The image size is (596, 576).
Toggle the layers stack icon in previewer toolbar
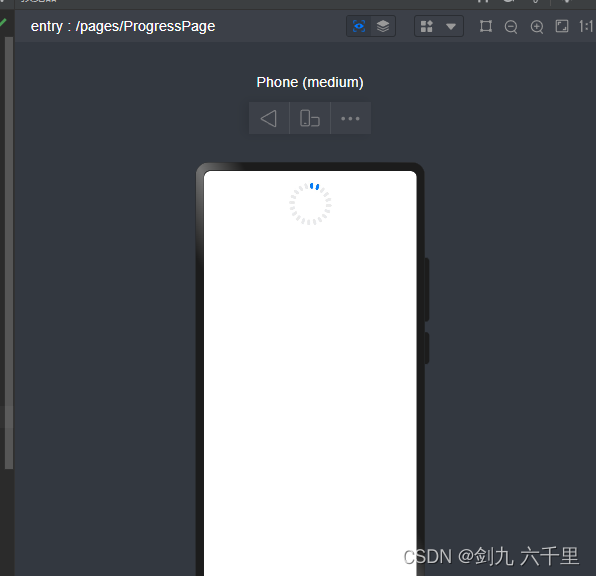point(383,26)
